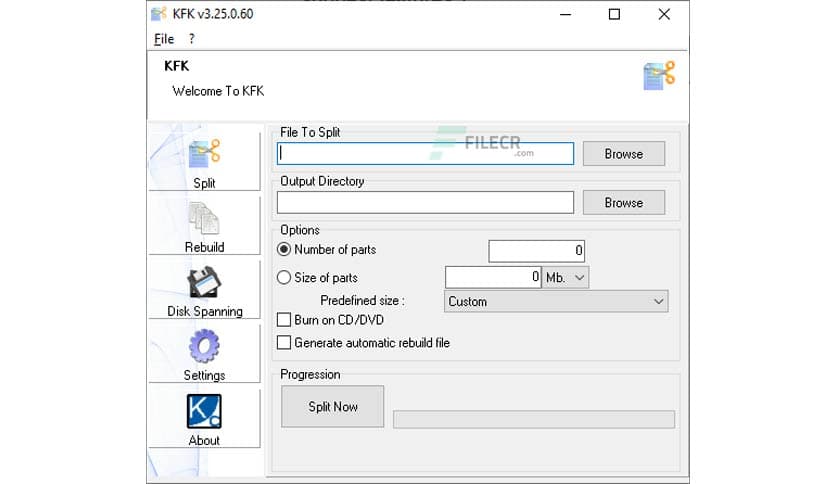
Task: Click the Number of parts value field
Action: (536, 251)
